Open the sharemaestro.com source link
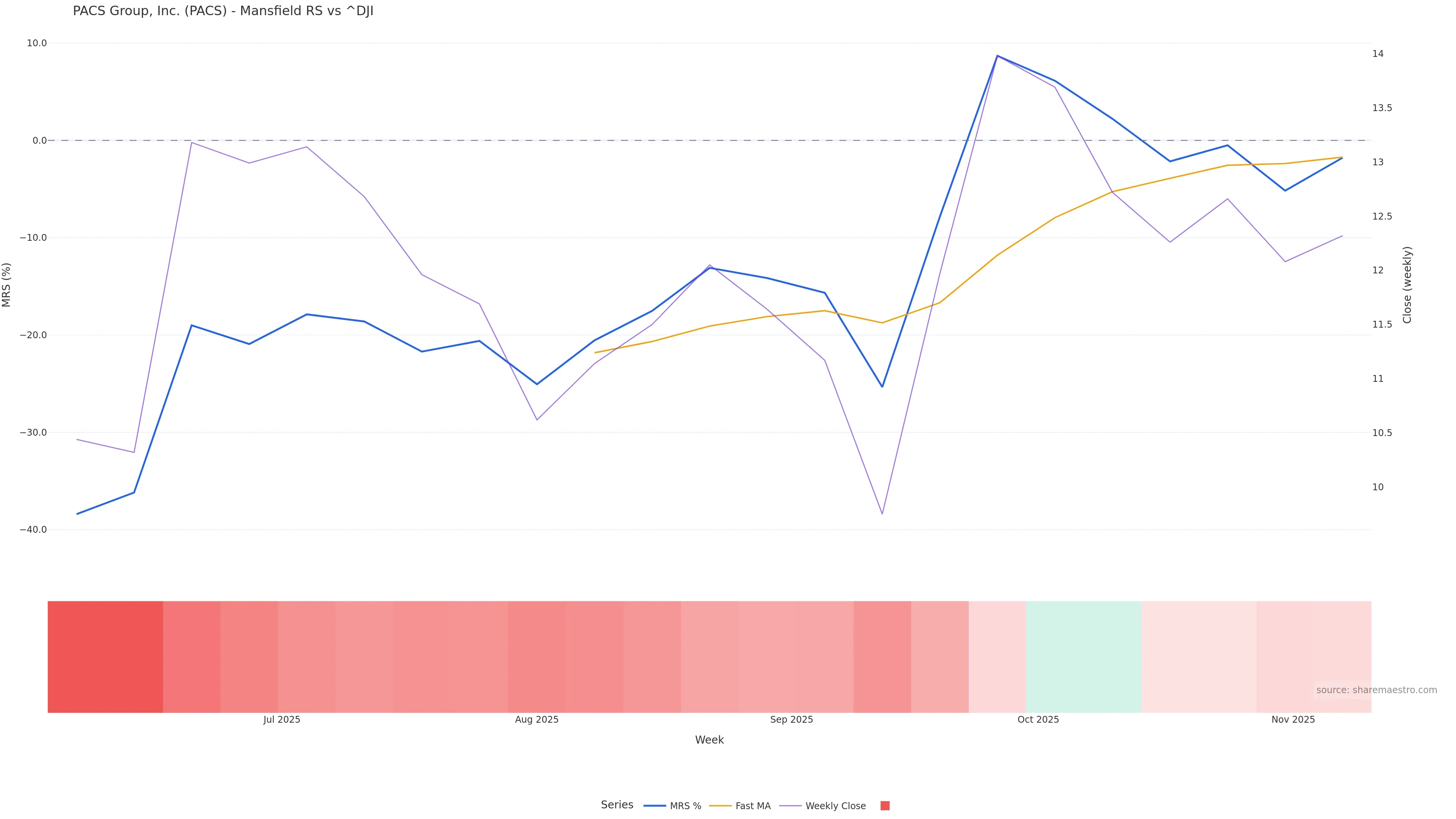This screenshot has height=819, width=1456. coord(1376,690)
